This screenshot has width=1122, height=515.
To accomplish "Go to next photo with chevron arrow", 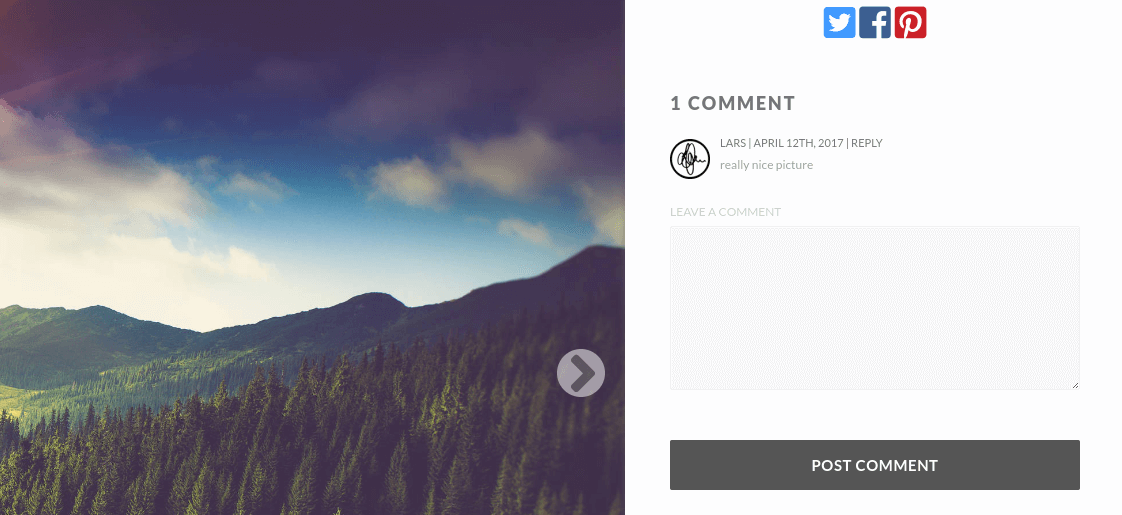I will tap(581, 373).
